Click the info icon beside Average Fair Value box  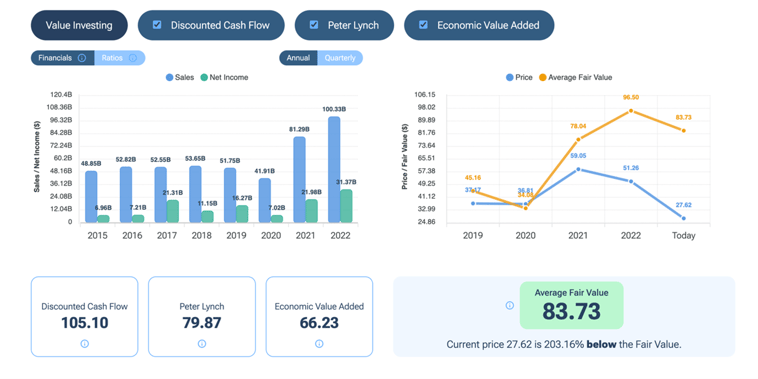[x=509, y=306]
